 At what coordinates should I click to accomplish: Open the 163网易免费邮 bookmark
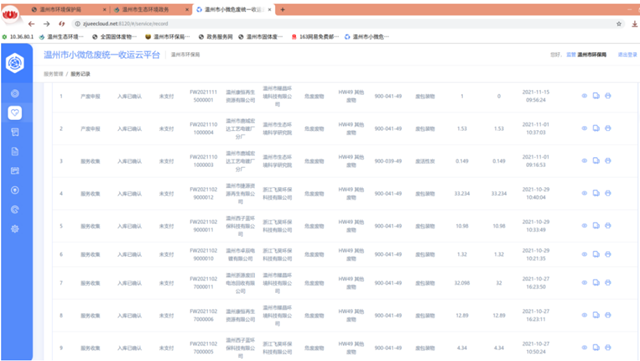click(315, 37)
